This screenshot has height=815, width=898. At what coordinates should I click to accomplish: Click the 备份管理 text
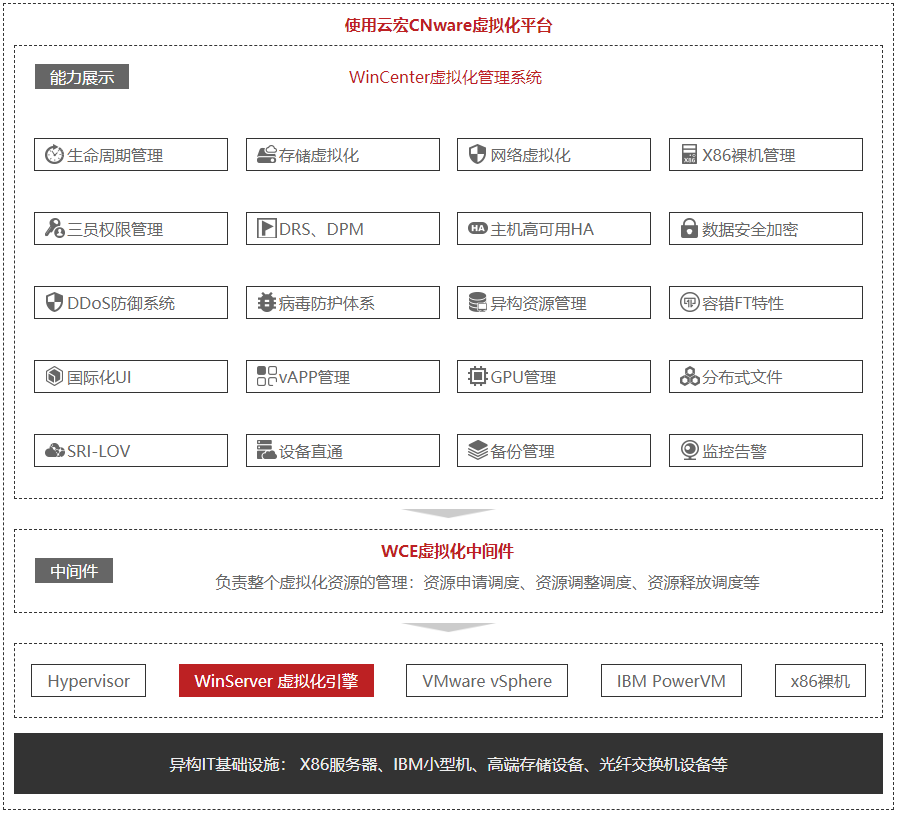(x=522, y=451)
